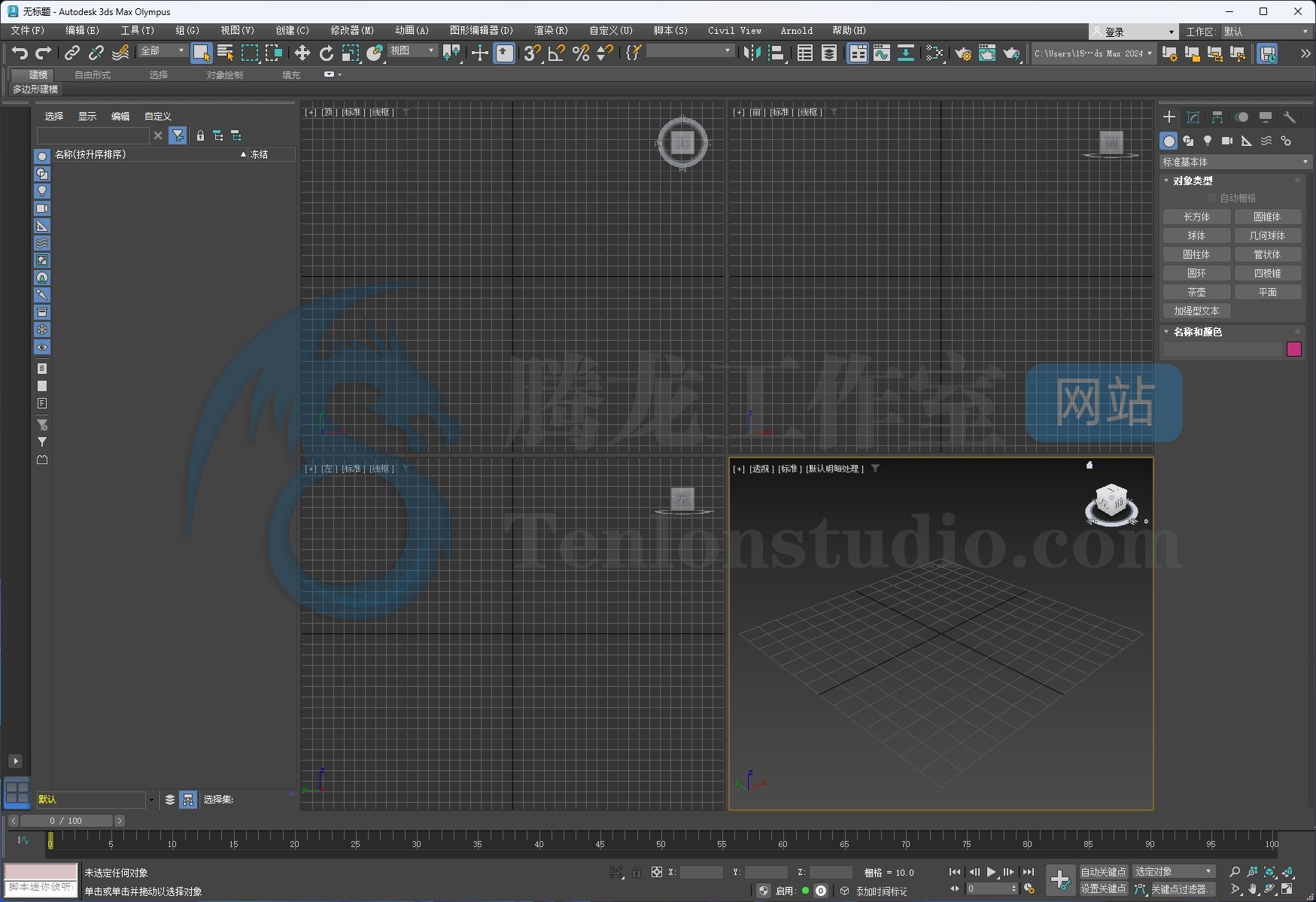
Task: Open the 文件(F) menu
Action: (28, 31)
